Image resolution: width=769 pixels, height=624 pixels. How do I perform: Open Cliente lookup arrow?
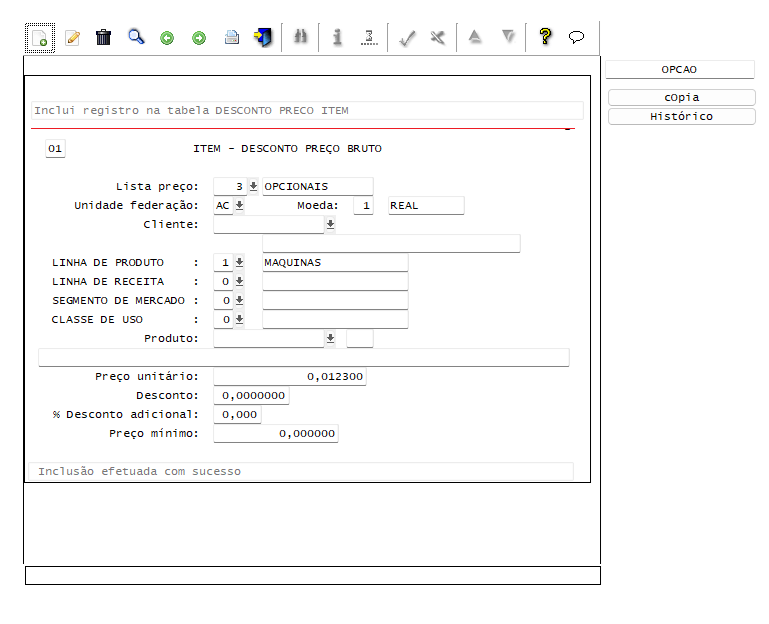tap(330, 224)
